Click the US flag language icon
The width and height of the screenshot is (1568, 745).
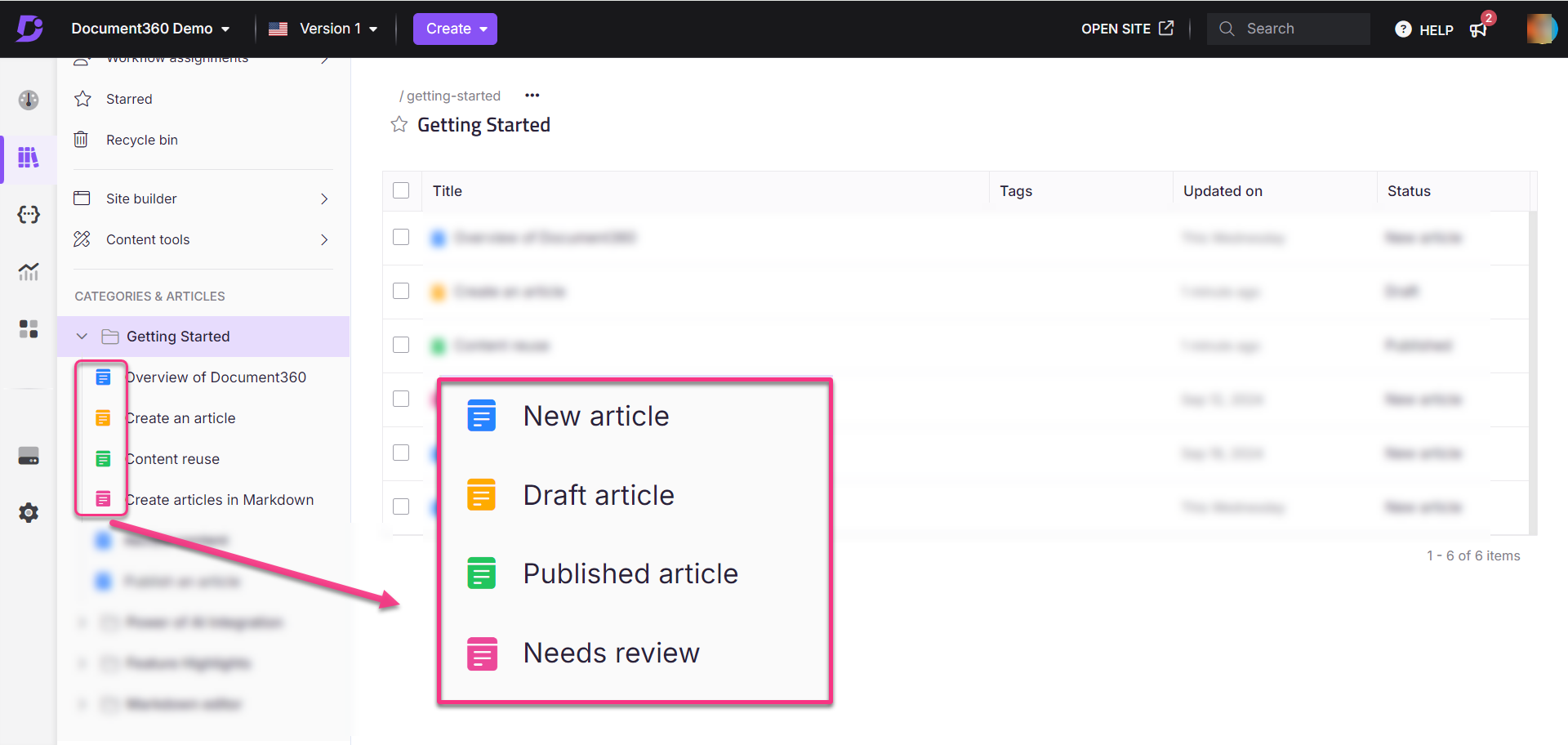[278, 29]
